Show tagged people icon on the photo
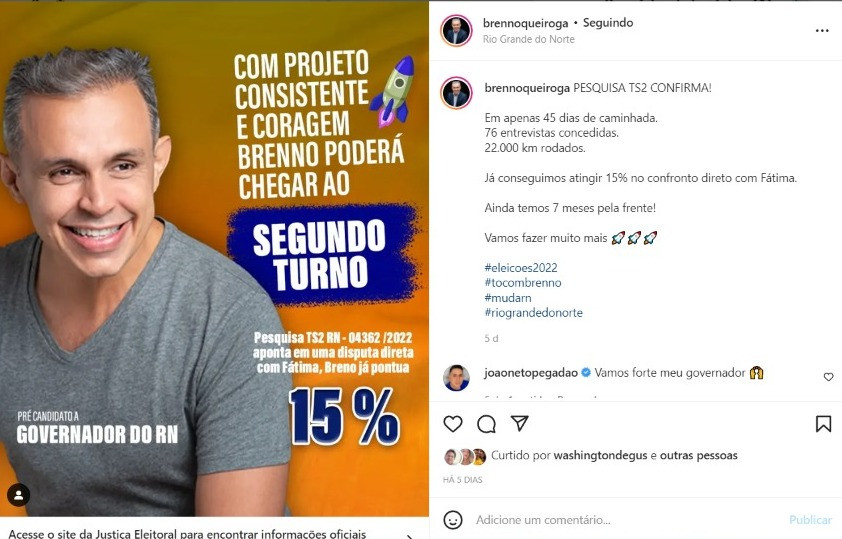Image resolution: width=842 pixels, height=539 pixels. pos(18,495)
